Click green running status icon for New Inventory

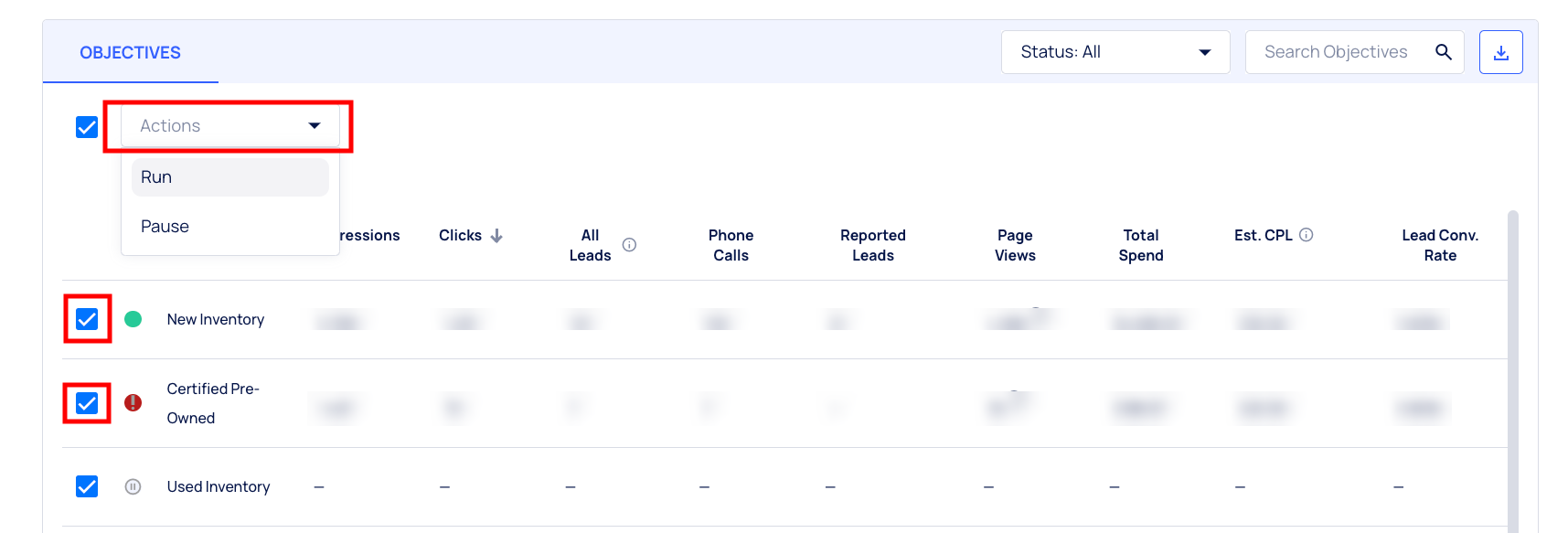coord(133,319)
